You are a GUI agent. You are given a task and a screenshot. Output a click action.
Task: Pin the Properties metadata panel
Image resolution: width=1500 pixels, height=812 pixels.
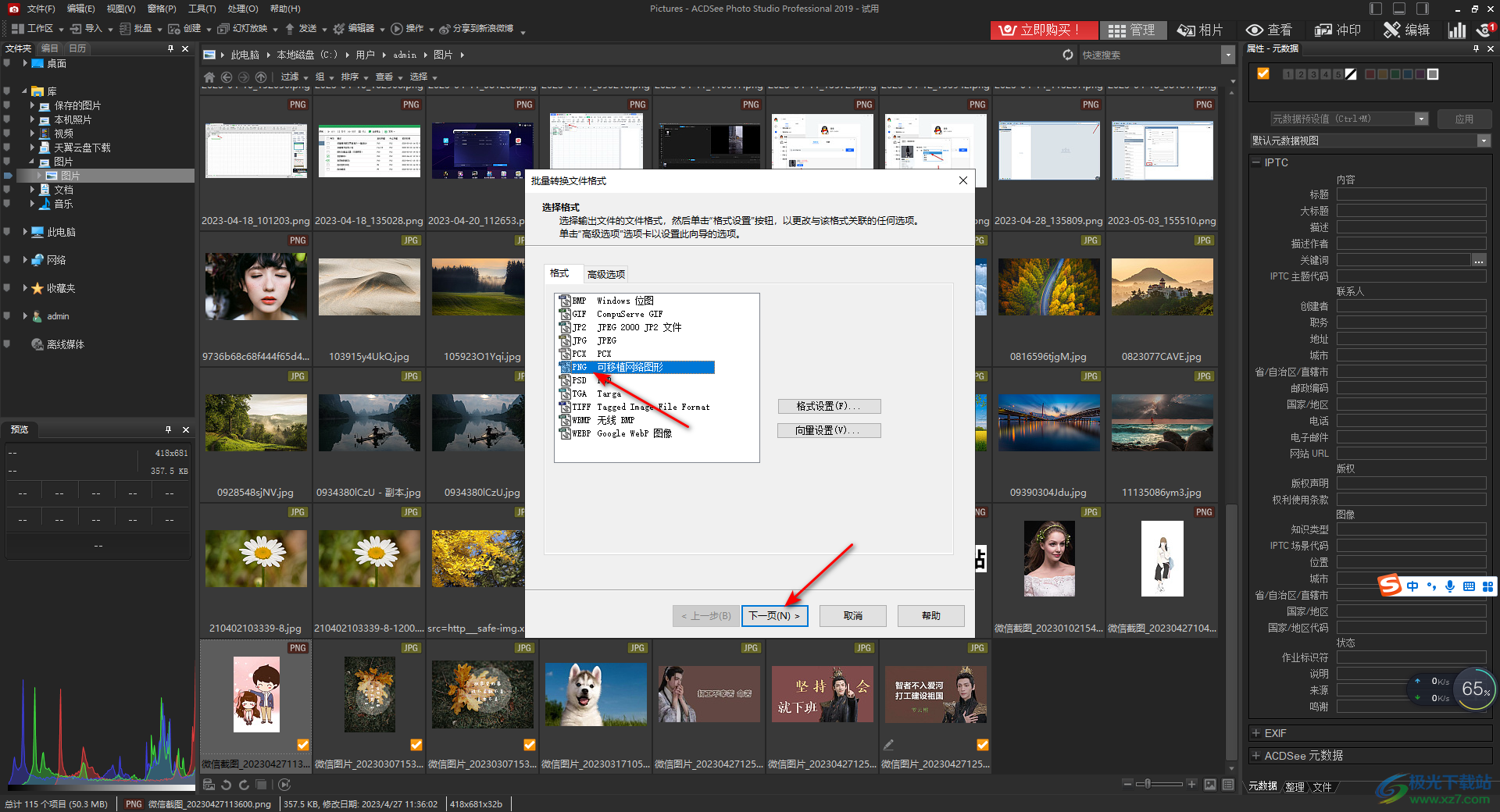click(1476, 48)
